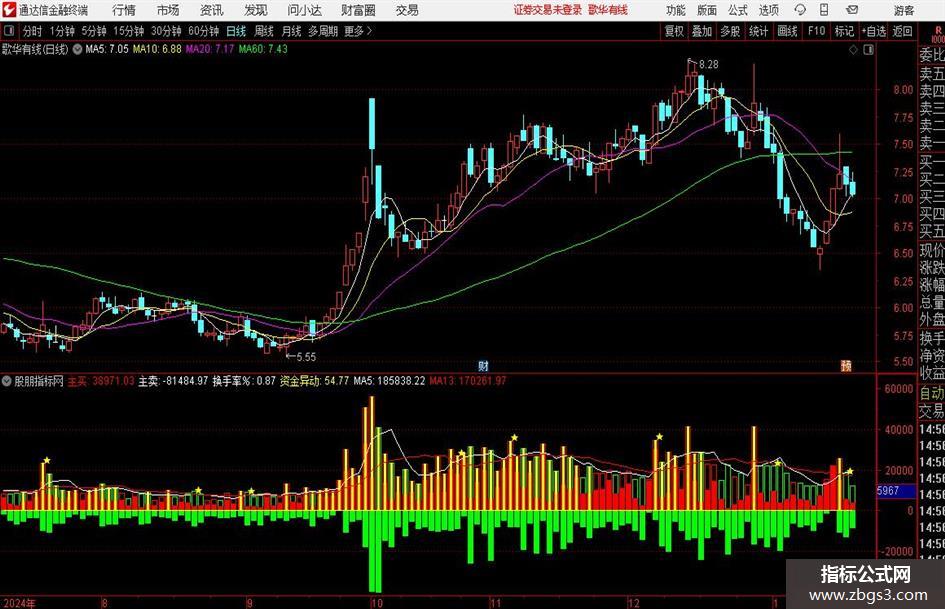This screenshot has height=609, width=945.
Task: Open the 版面 menu
Action: click(x=707, y=10)
